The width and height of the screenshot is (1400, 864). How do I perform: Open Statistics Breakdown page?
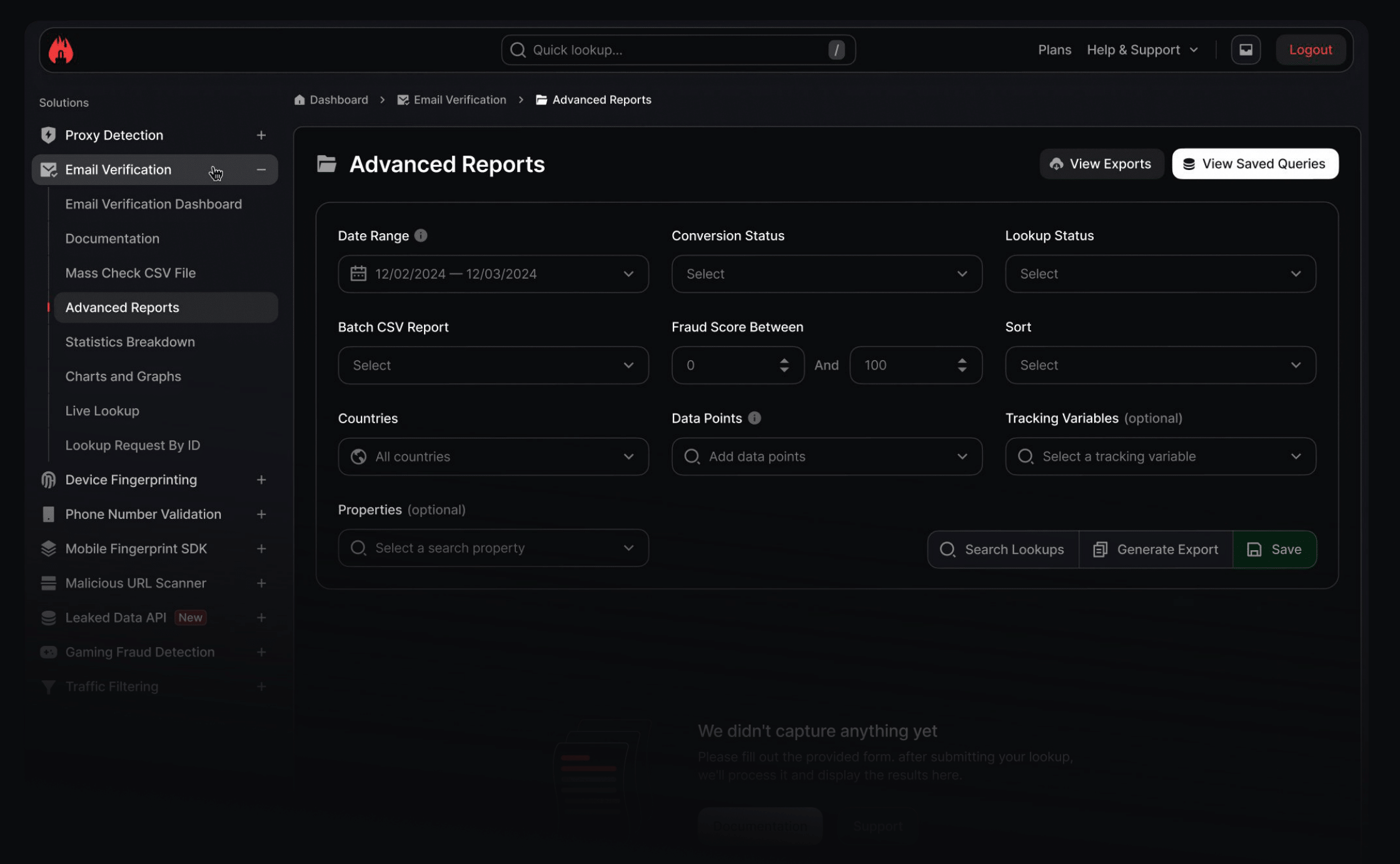click(x=130, y=342)
